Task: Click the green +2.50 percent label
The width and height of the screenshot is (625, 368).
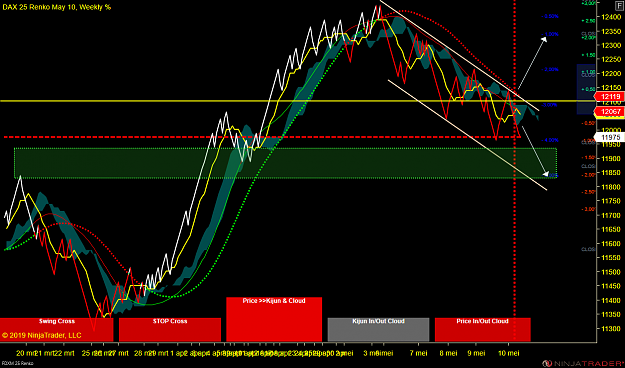Action: (x=588, y=20)
